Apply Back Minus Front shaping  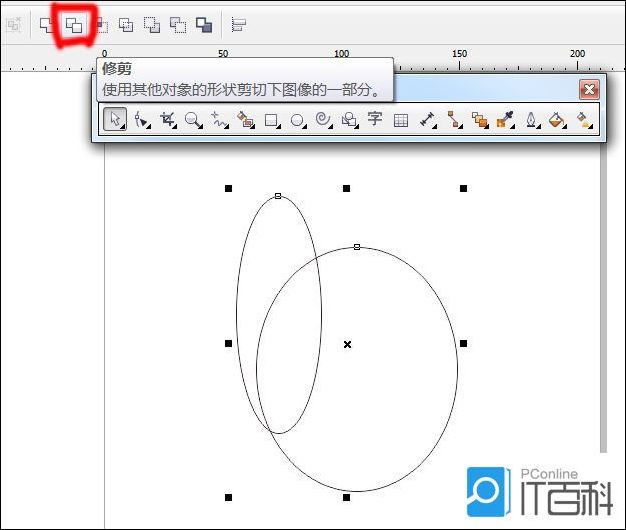click(178, 25)
